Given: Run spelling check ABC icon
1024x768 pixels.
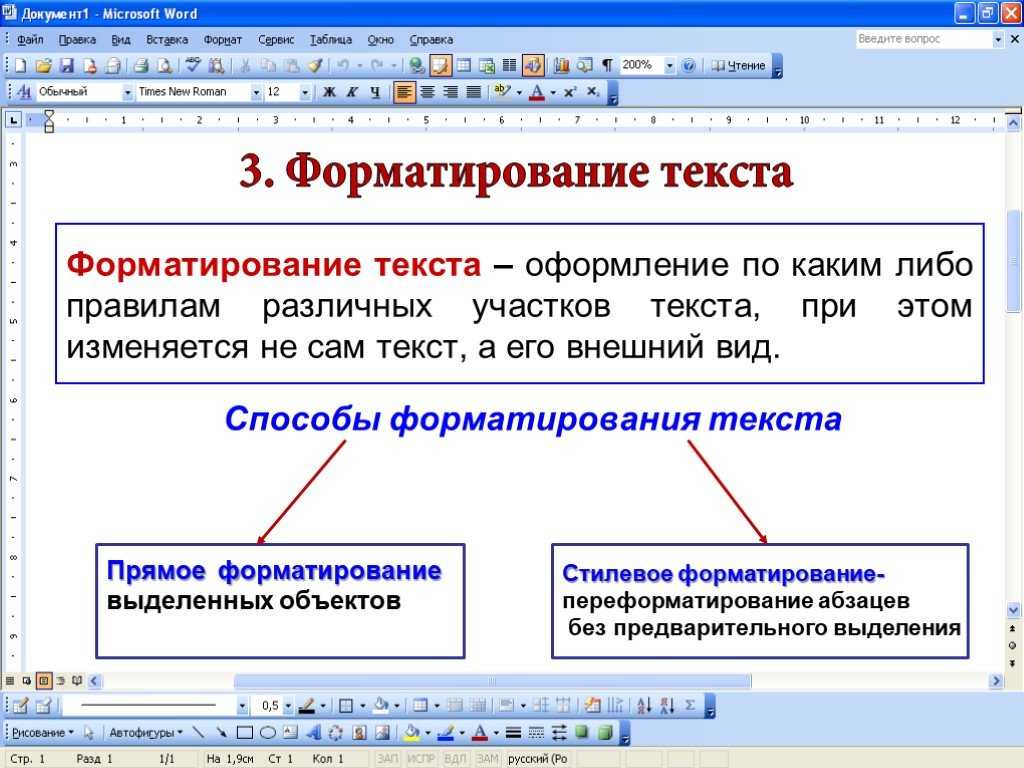Looking at the screenshot, I should [193, 65].
